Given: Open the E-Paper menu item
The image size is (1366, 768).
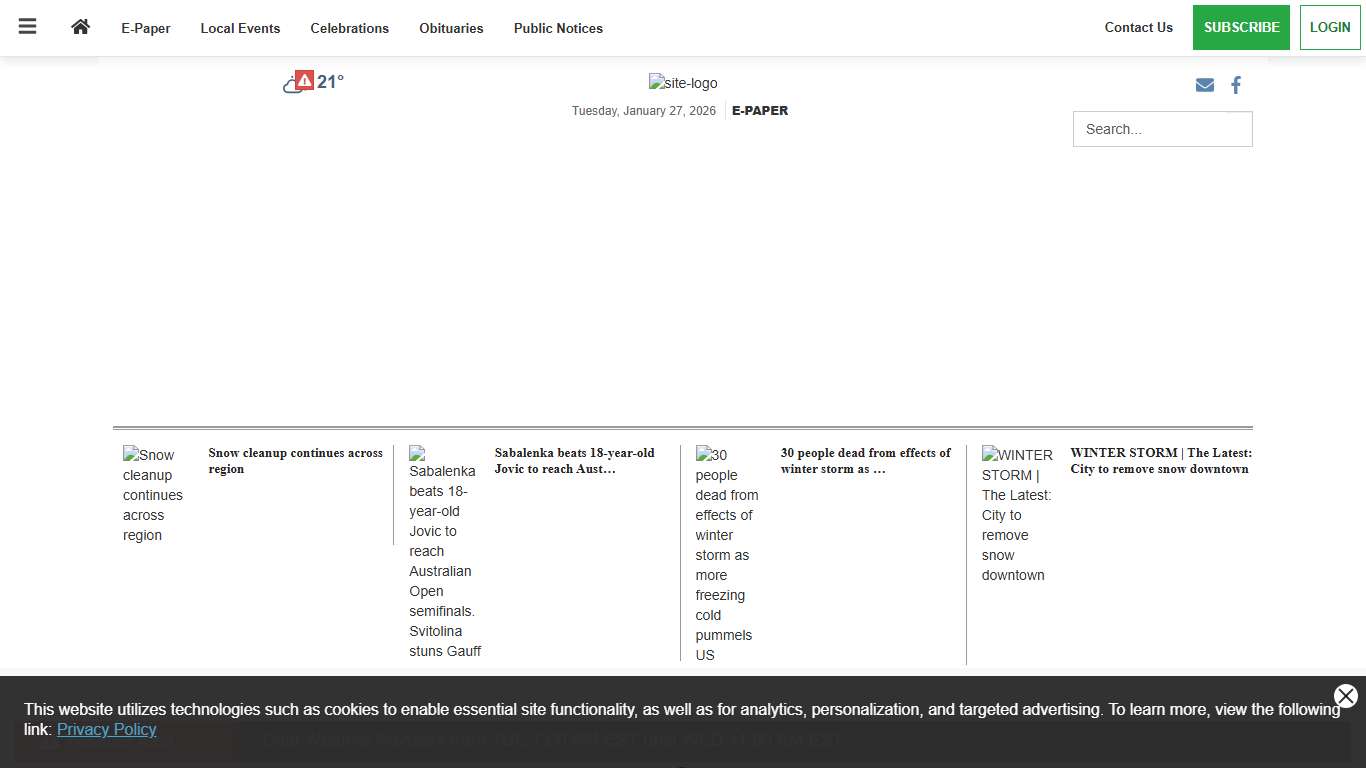Looking at the screenshot, I should (146, 28).
